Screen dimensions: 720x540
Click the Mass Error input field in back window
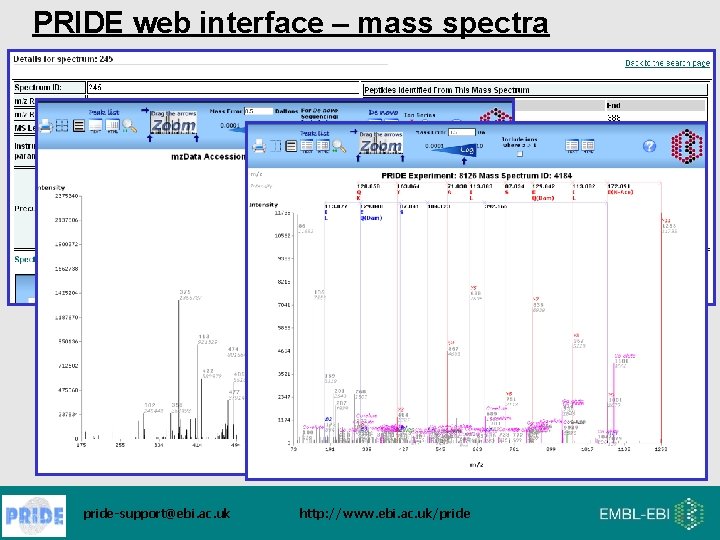point(259,111)
